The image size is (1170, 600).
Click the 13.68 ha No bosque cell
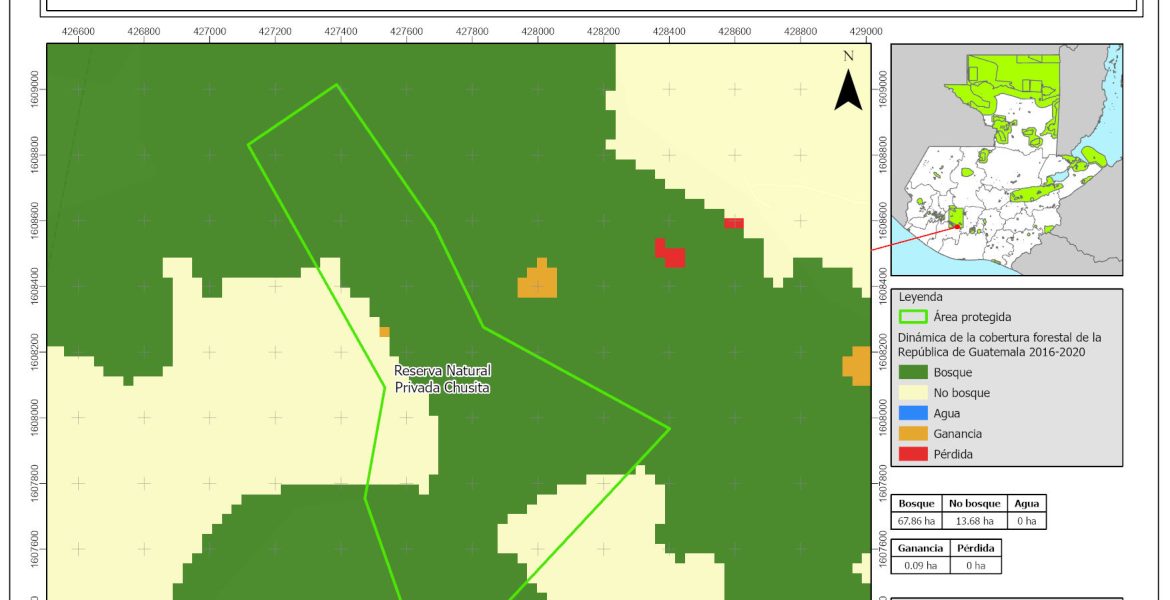click(973, 521)
